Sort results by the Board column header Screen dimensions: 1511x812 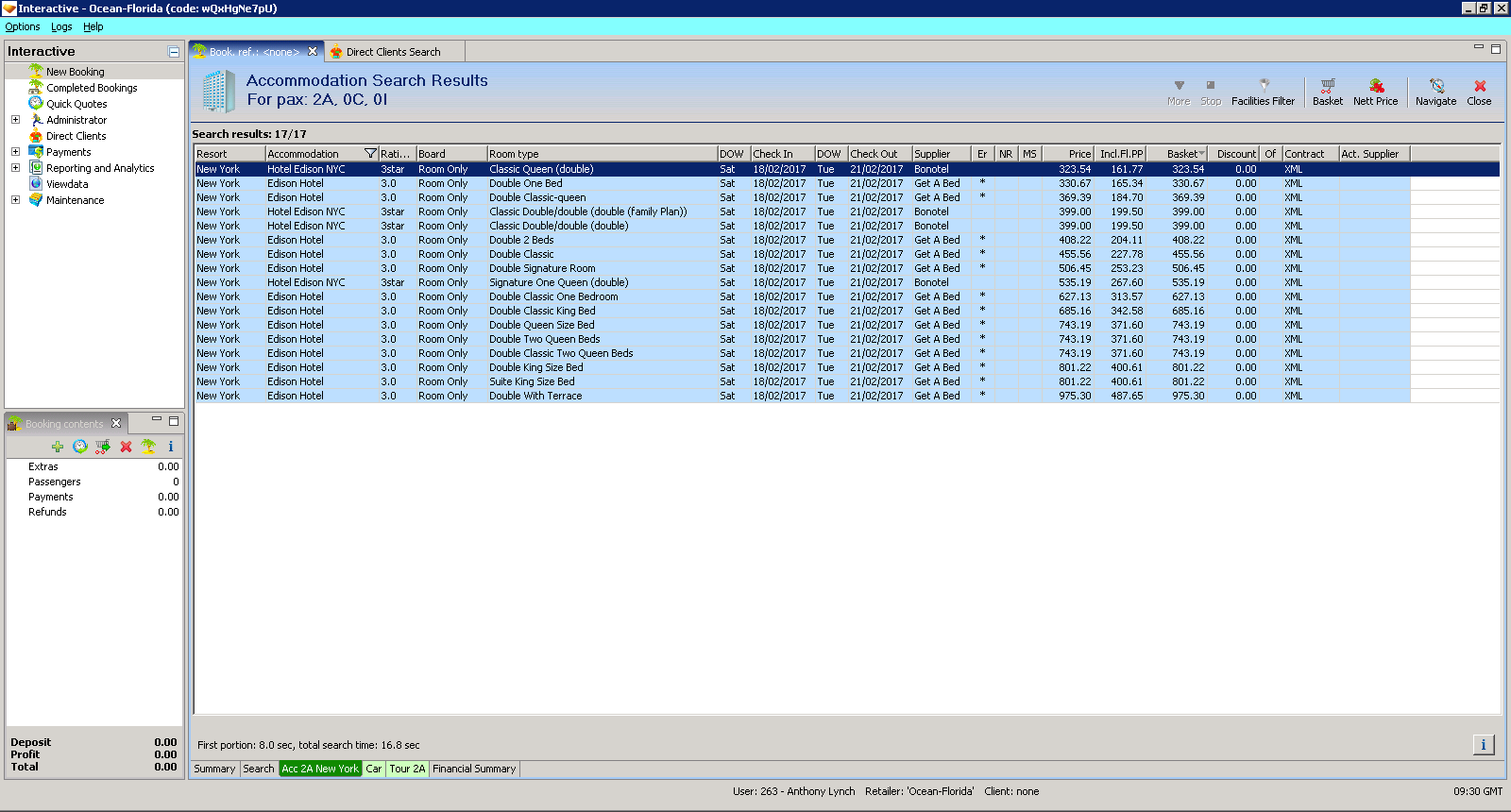point(452,154)
